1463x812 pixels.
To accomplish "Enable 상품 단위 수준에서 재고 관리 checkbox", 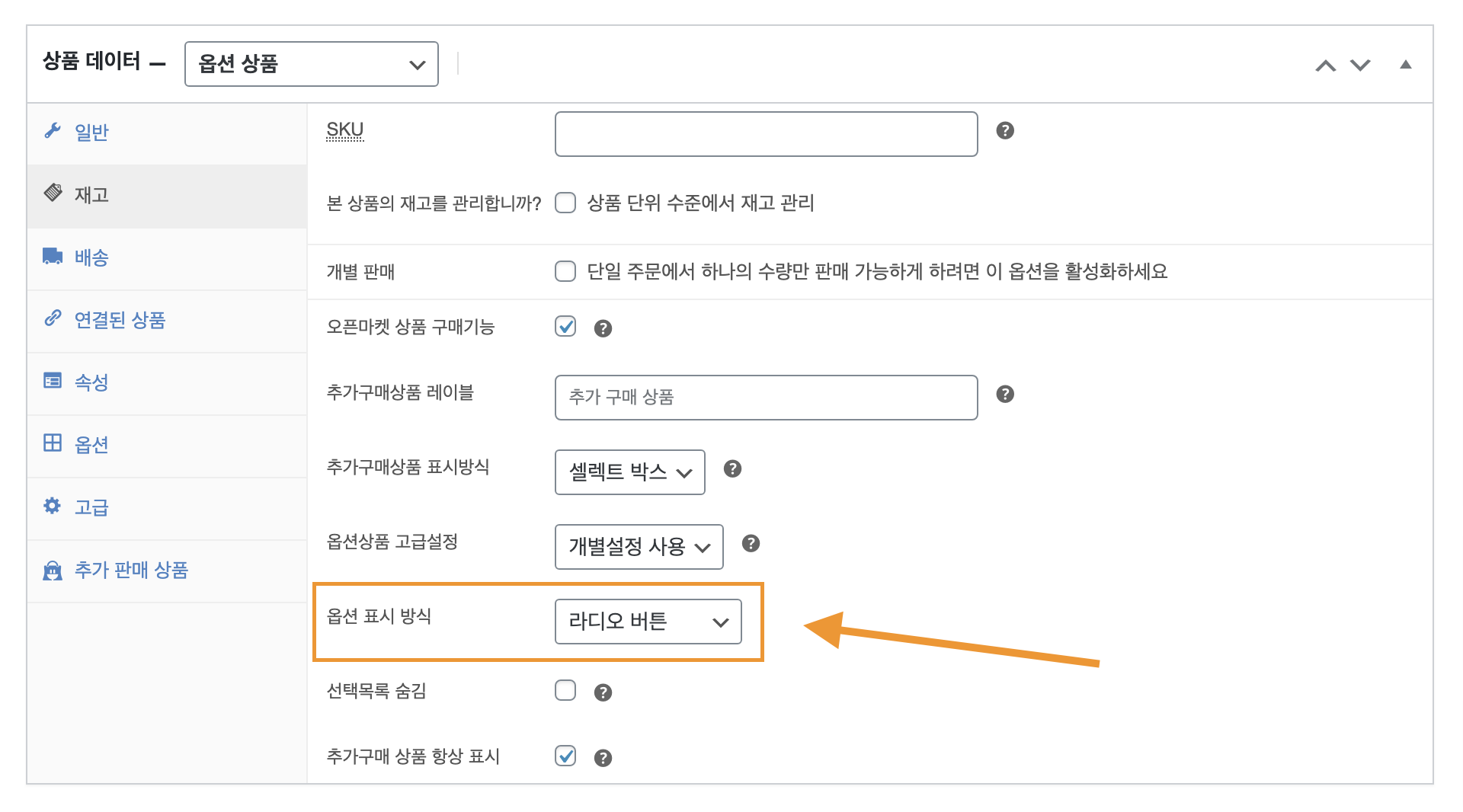I will coord(565,203).
